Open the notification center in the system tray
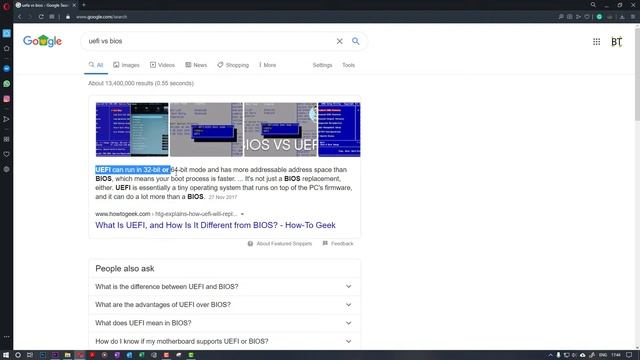This screenshot has height=360, width=640. 629,355
